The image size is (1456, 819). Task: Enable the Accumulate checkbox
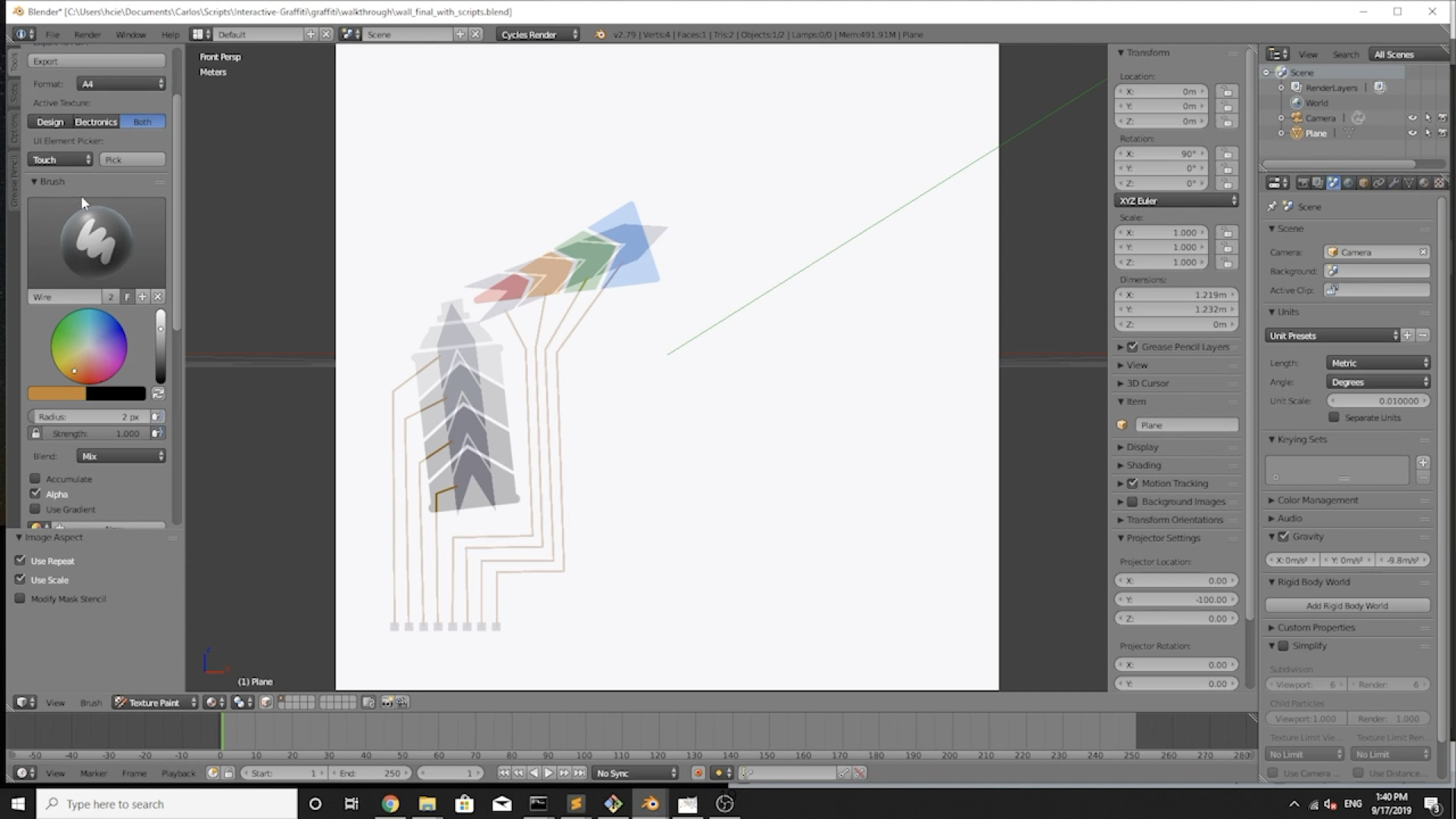(x=35, y=479)
